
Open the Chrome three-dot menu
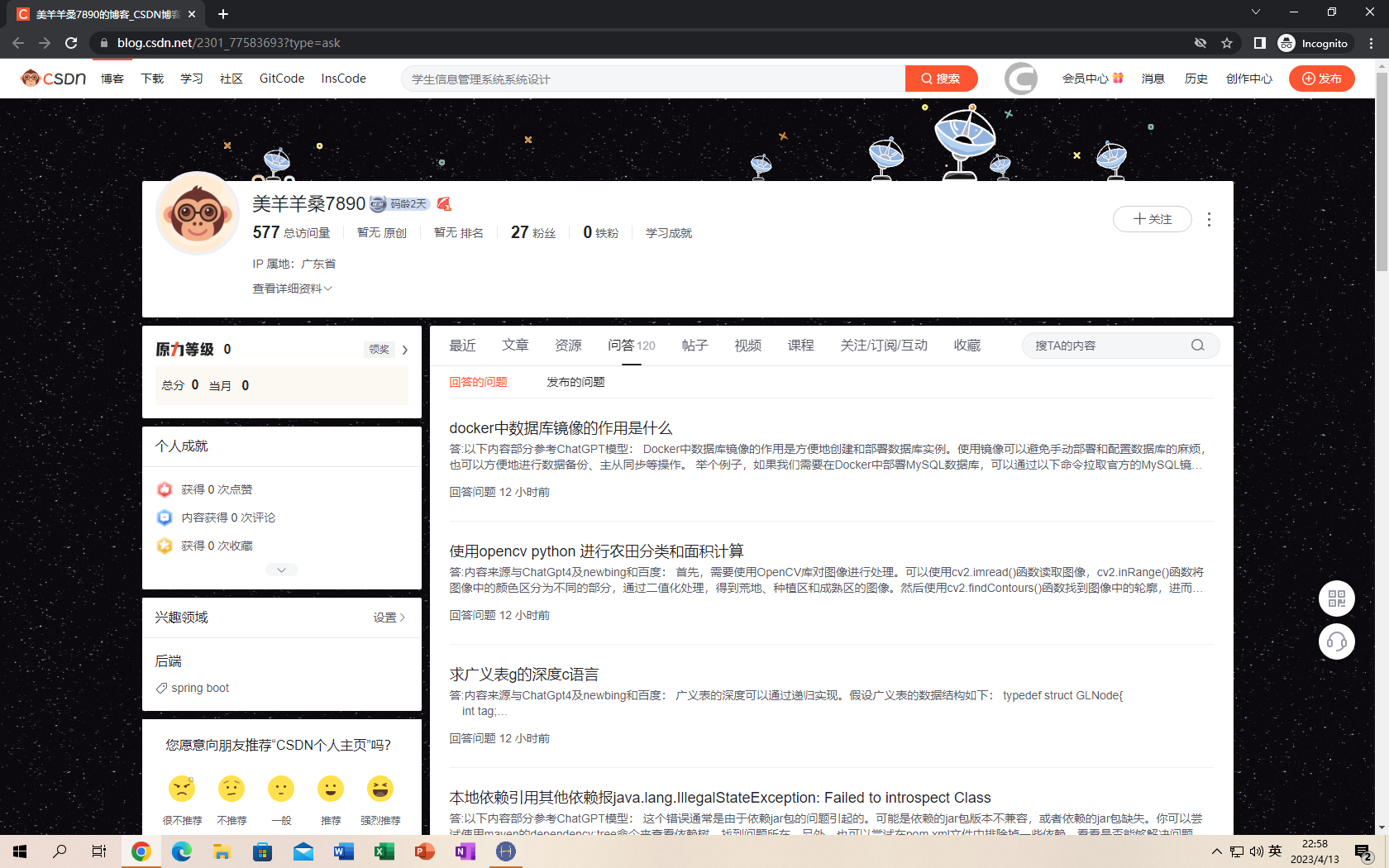click(x=1372, y=43)
